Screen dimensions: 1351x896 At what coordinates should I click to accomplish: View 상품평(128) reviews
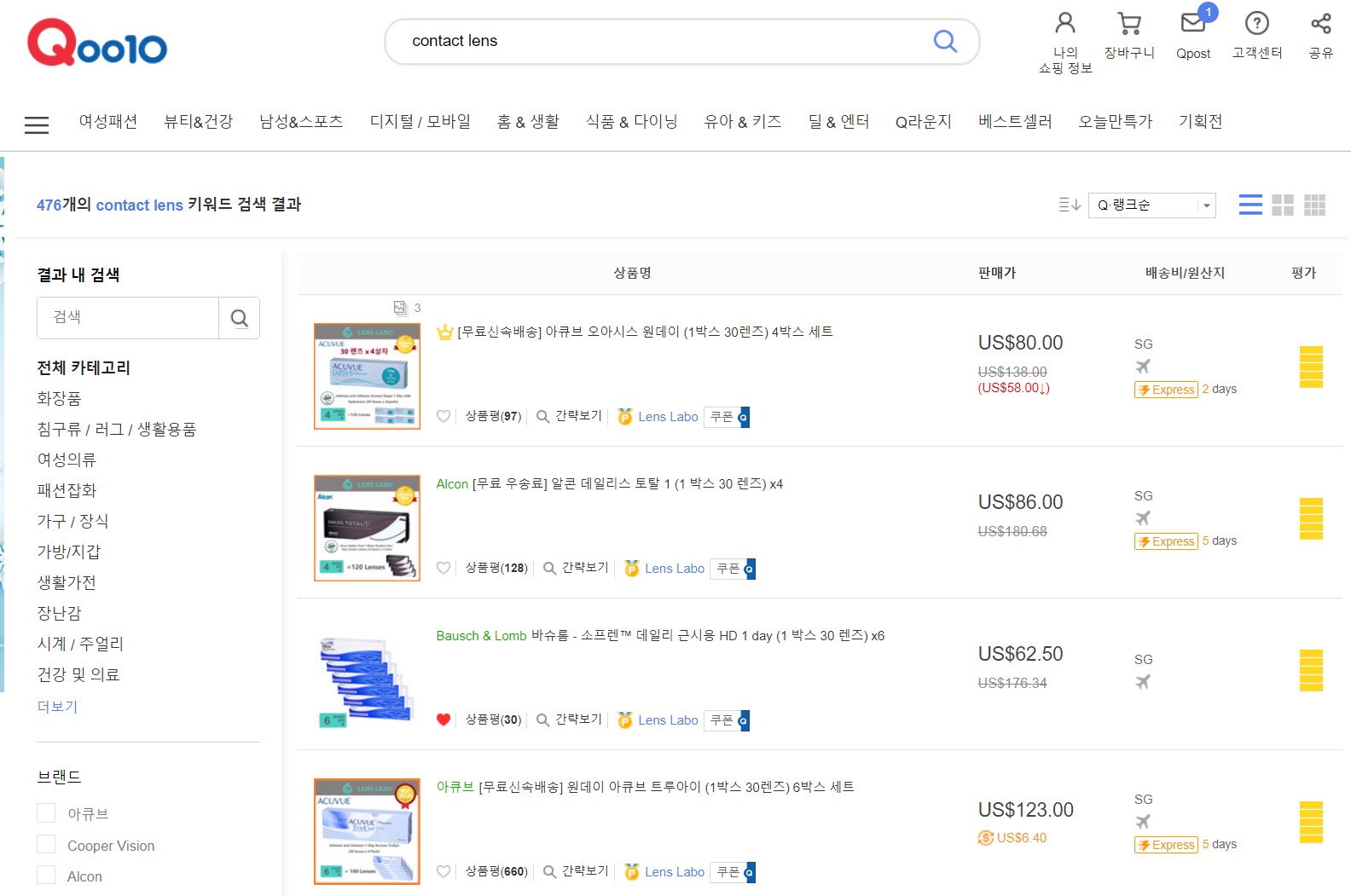496,568
